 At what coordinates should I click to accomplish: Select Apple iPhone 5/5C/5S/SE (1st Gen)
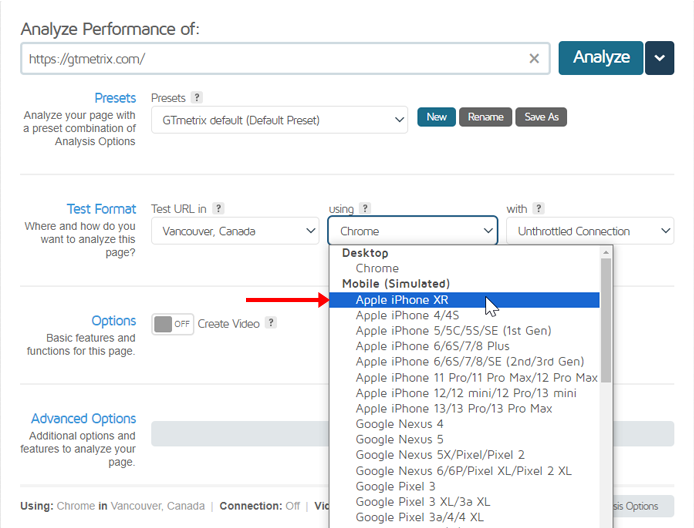465,331
